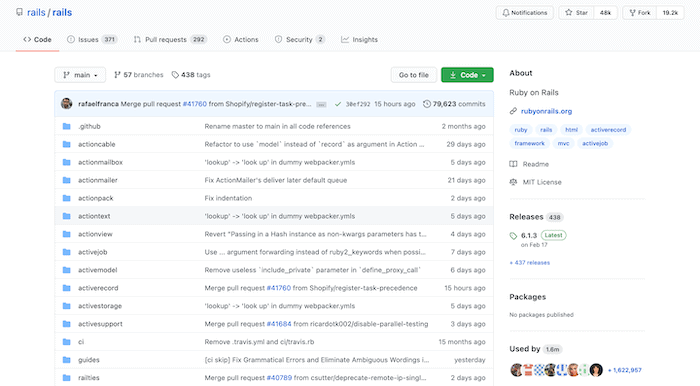Click 'Remove .travis.yml and ci/travis.rb' message
700x386 pixels.
(x=259, y=342)
